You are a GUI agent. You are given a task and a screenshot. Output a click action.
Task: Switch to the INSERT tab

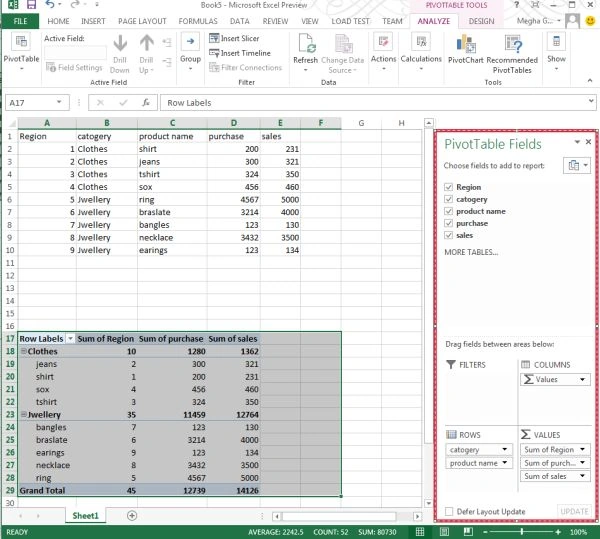click(x=93, y=21)
